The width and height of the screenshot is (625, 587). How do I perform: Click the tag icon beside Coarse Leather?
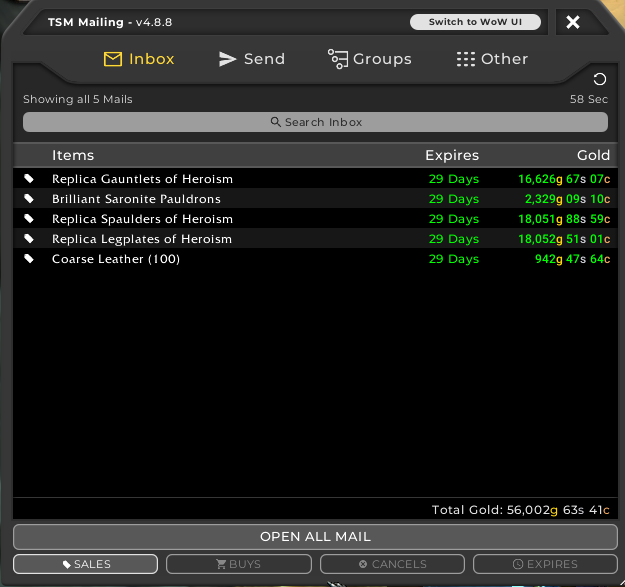click(29, 259)
